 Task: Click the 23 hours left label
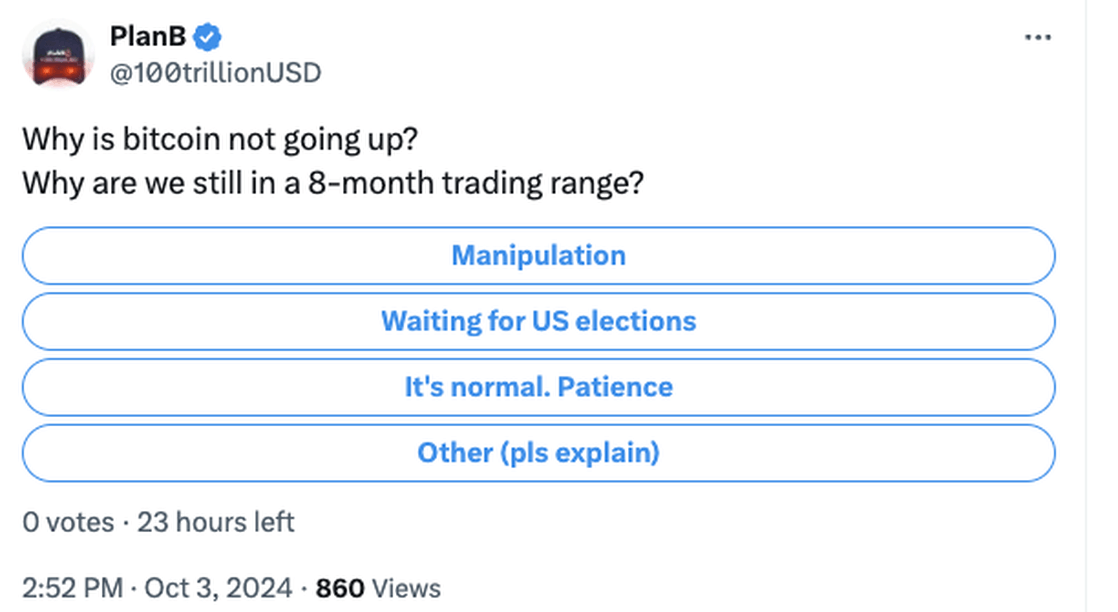point(215,522)
